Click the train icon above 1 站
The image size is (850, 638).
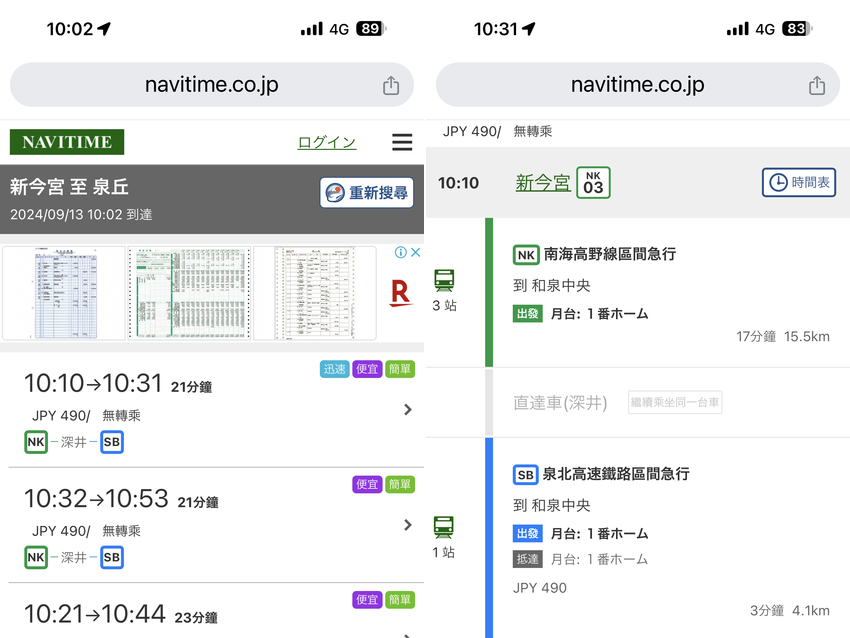pos(444,527)
